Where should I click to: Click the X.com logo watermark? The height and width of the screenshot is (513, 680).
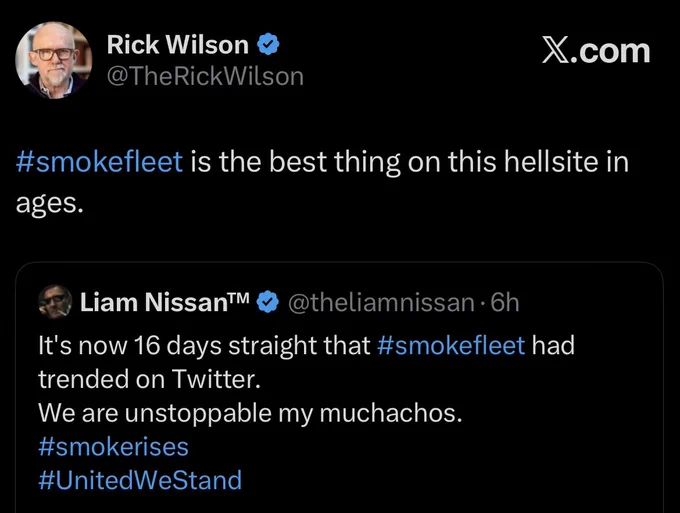point(596,52)
